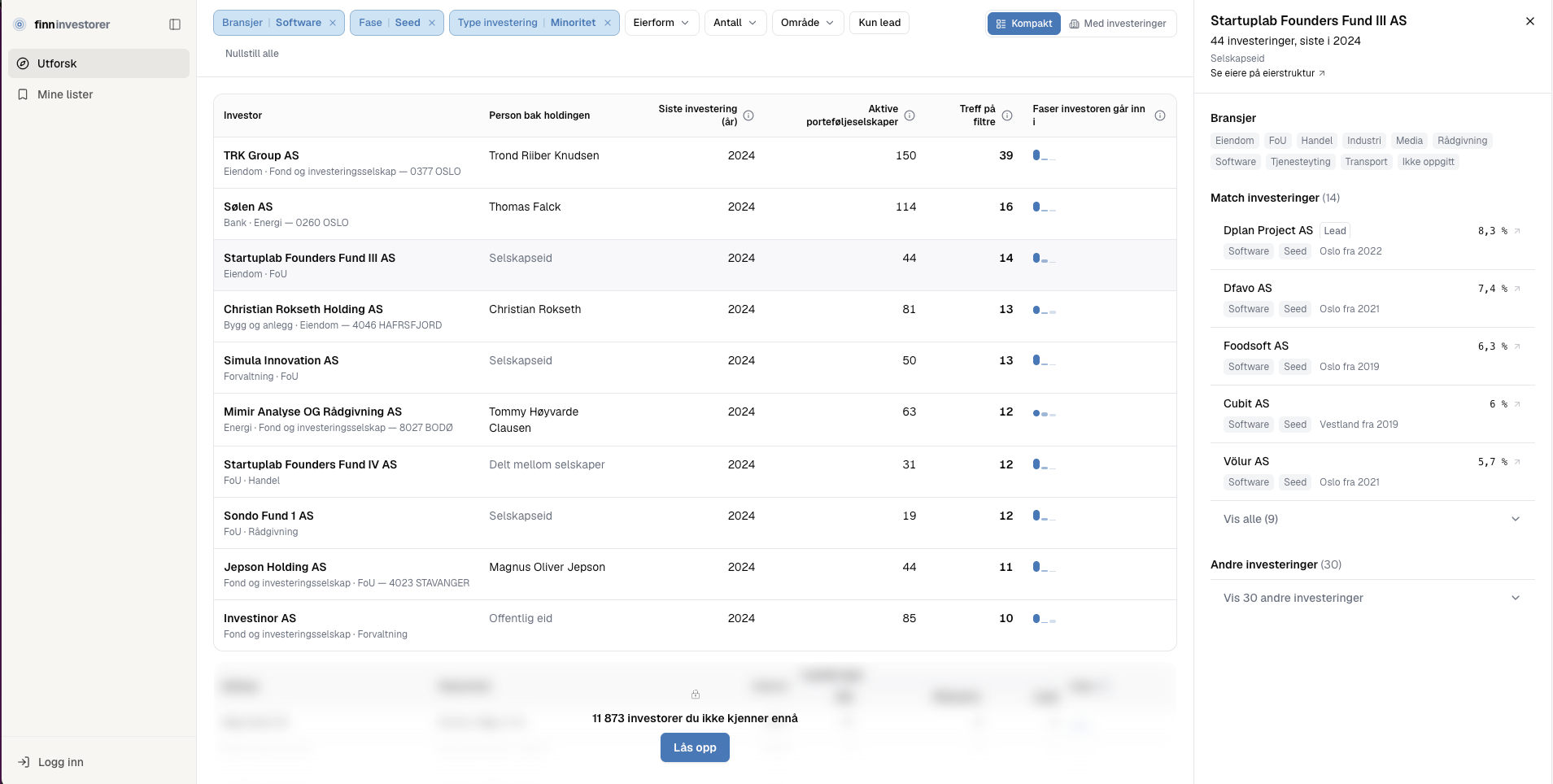
Task: Go to Utforsk in sidebar
Action: pyautogui.click(x=98, y=63)
